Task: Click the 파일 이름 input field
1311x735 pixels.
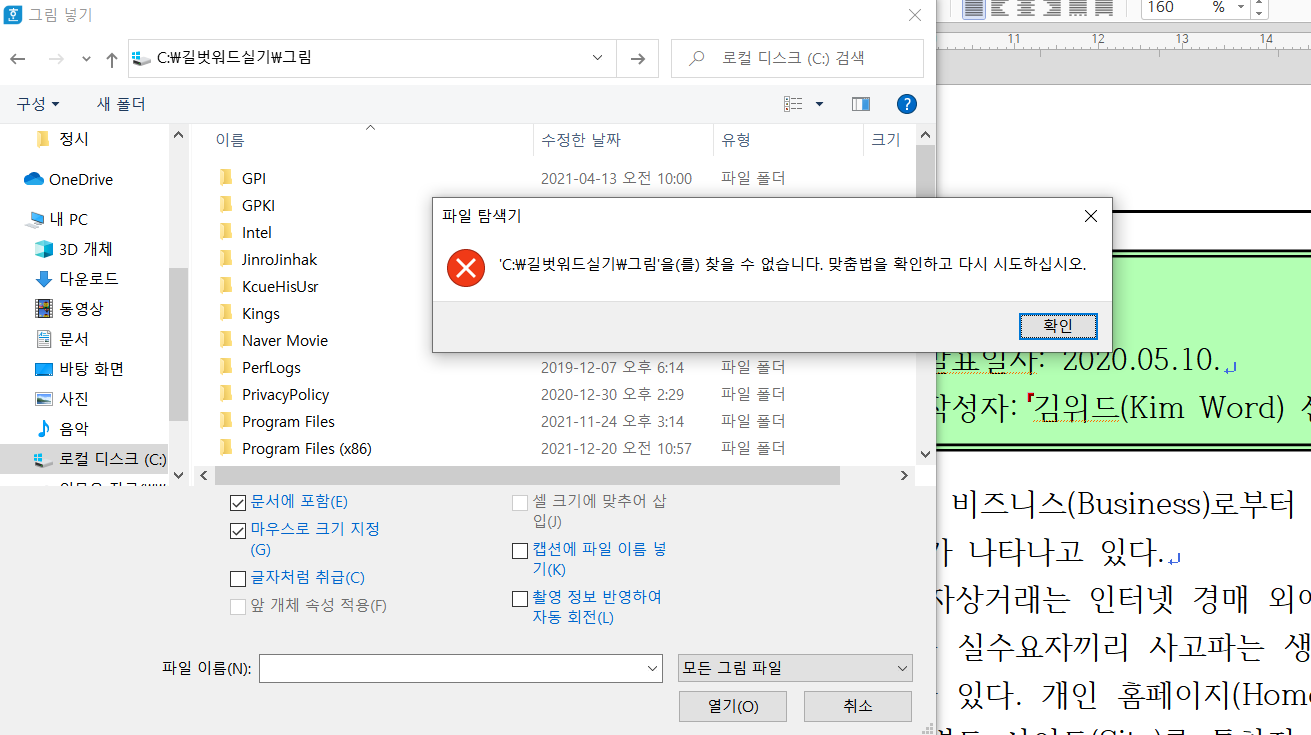Action: coord(450,668)
